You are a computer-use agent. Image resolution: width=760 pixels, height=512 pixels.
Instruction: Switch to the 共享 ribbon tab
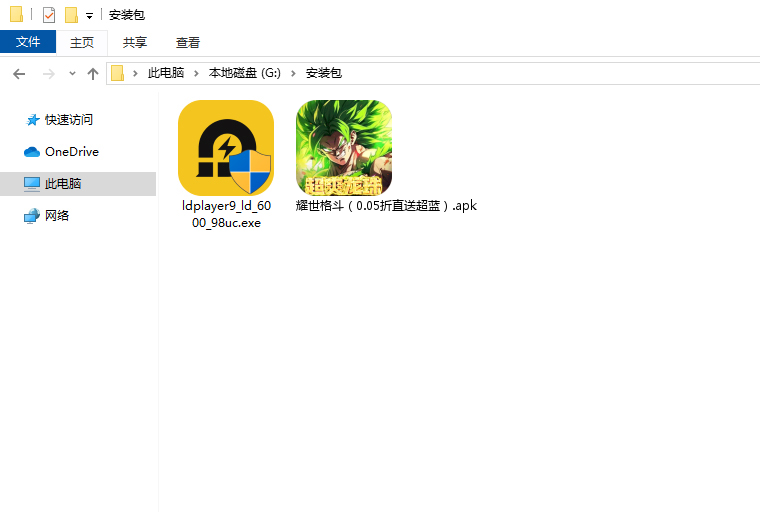[135, 42]
